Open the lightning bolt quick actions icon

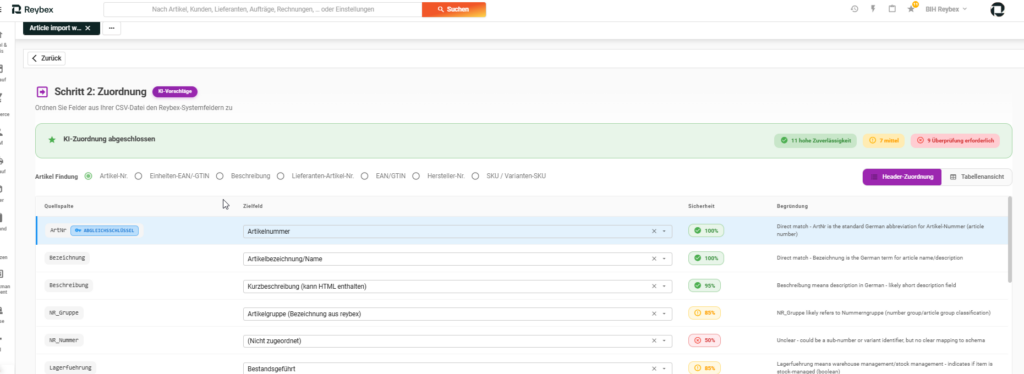coord(873,9)
